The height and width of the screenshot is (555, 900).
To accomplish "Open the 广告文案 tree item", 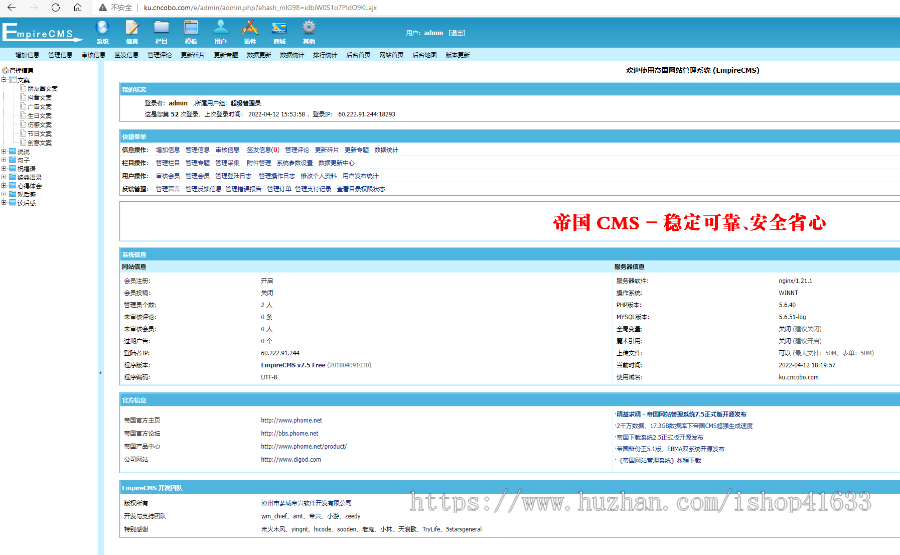I will 40,107.
